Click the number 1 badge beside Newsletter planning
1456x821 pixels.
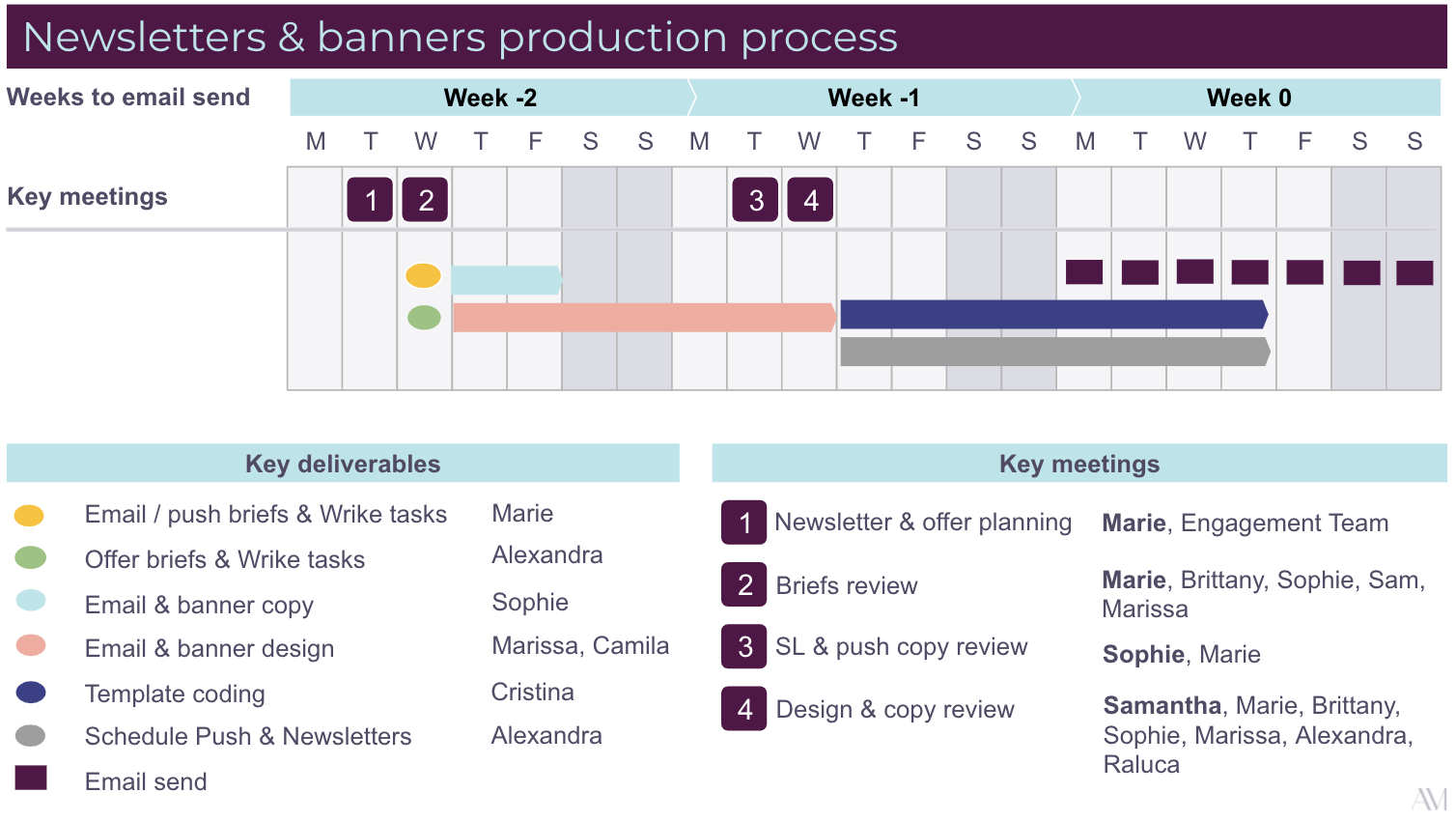click(x=744, y=523)
